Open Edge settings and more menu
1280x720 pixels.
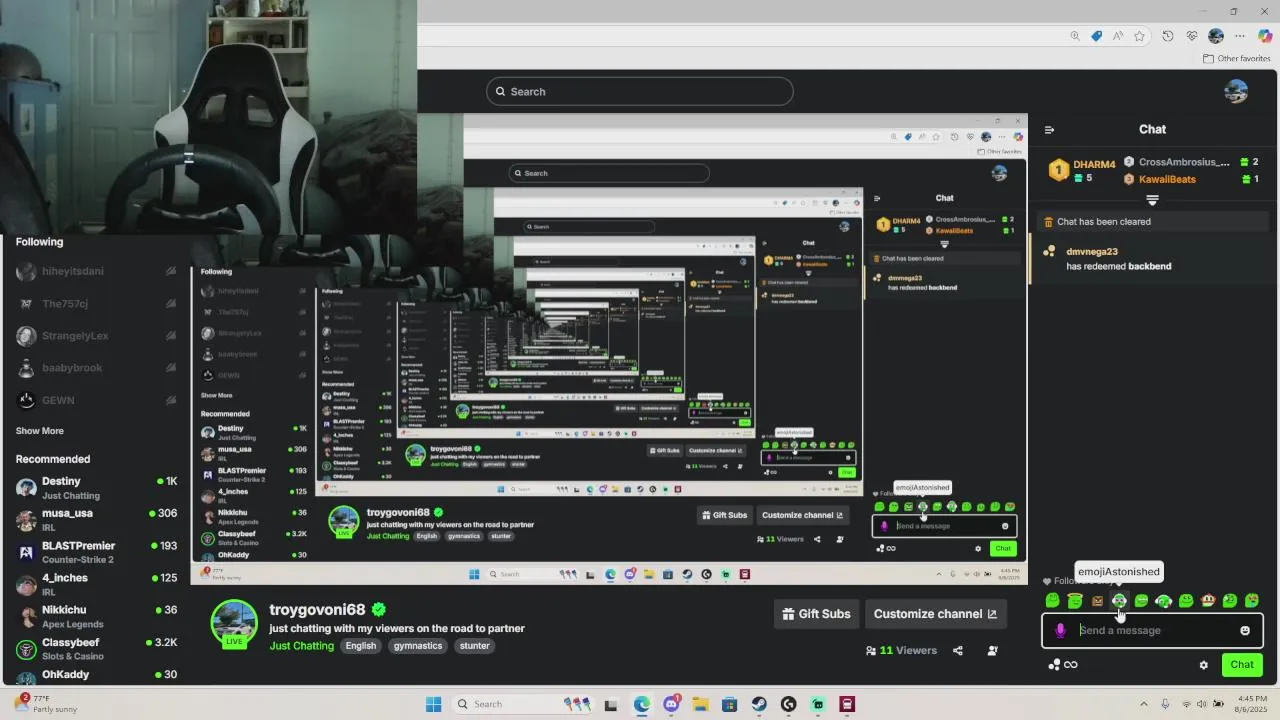pyautogui.click(x=1240, y=36)
